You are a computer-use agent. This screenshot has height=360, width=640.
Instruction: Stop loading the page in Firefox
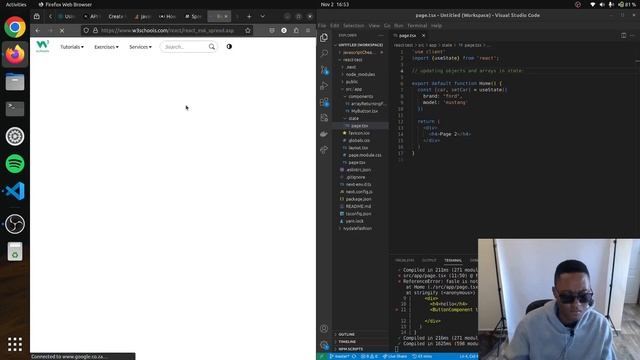(62, 30)
